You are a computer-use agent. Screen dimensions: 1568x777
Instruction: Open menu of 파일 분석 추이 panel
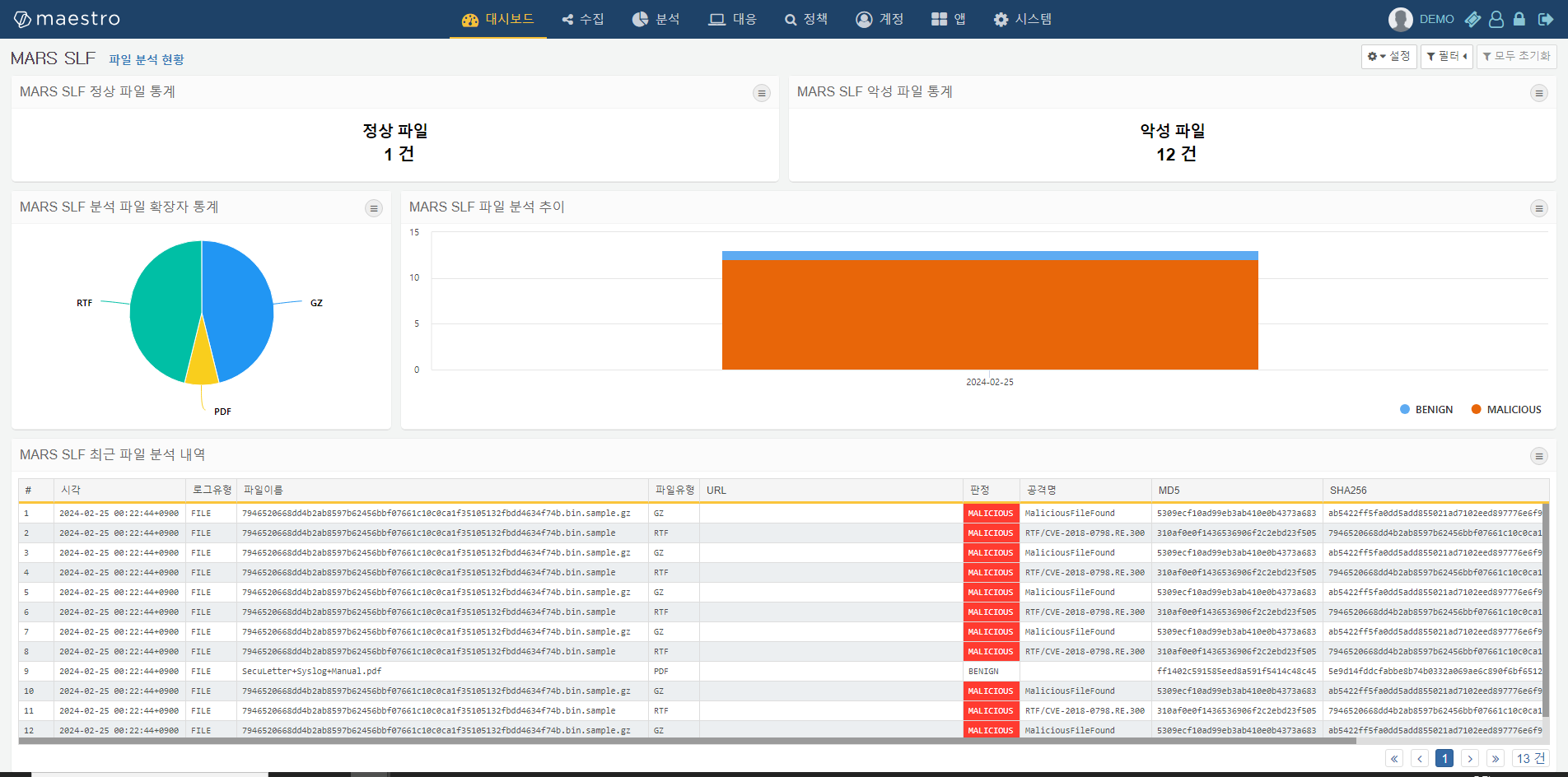1539,208
